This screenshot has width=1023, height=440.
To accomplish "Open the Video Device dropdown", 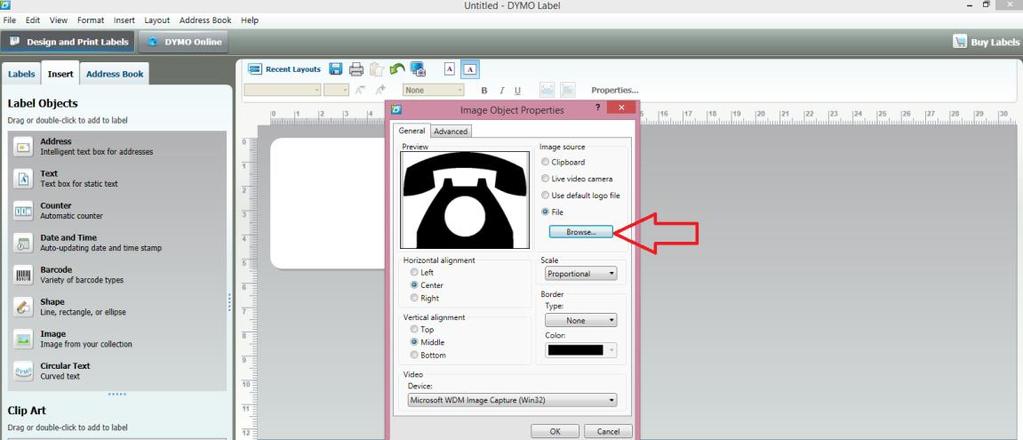I will [512, 400].
